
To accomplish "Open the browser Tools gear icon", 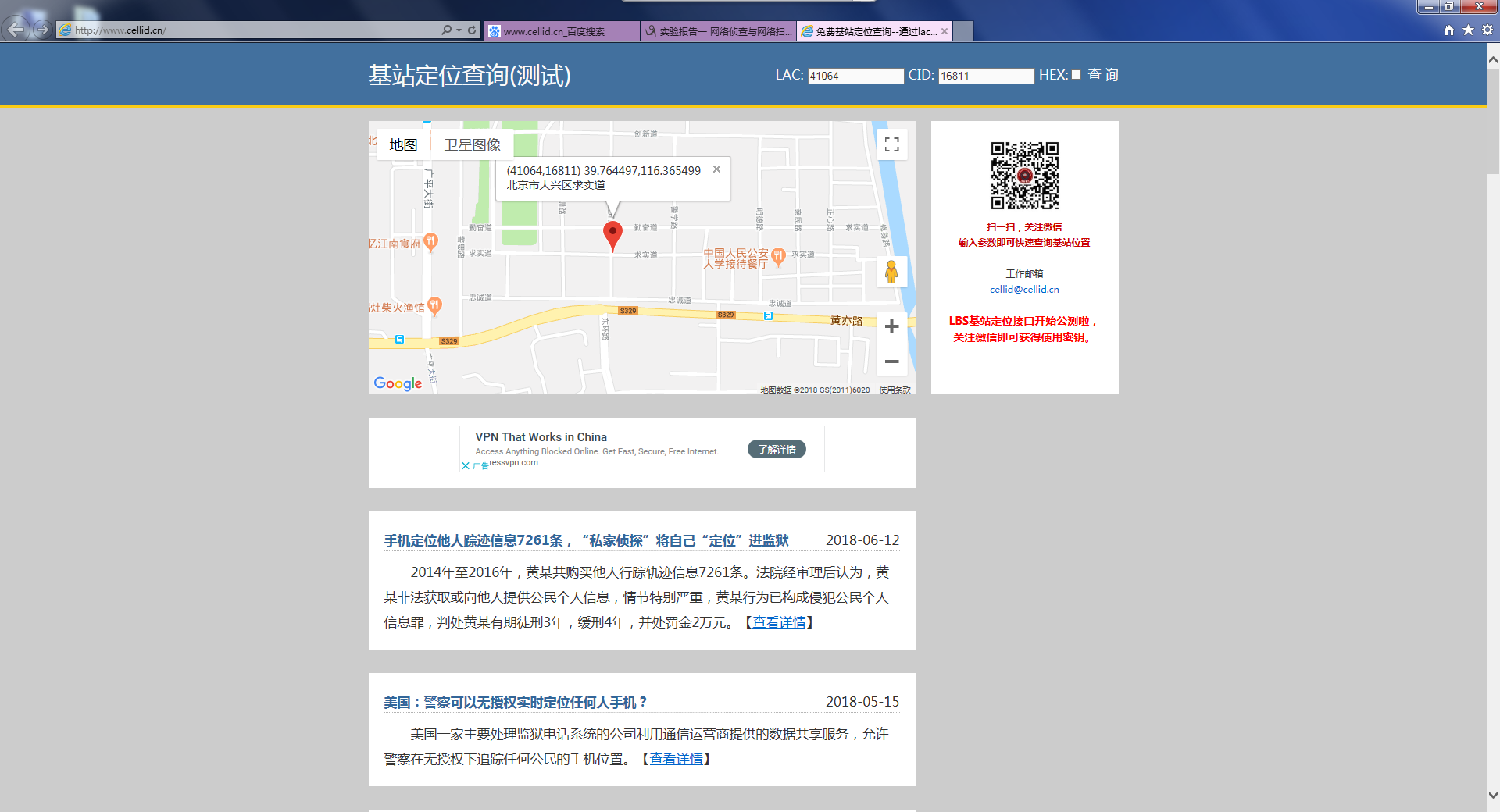I will 1487,30.
